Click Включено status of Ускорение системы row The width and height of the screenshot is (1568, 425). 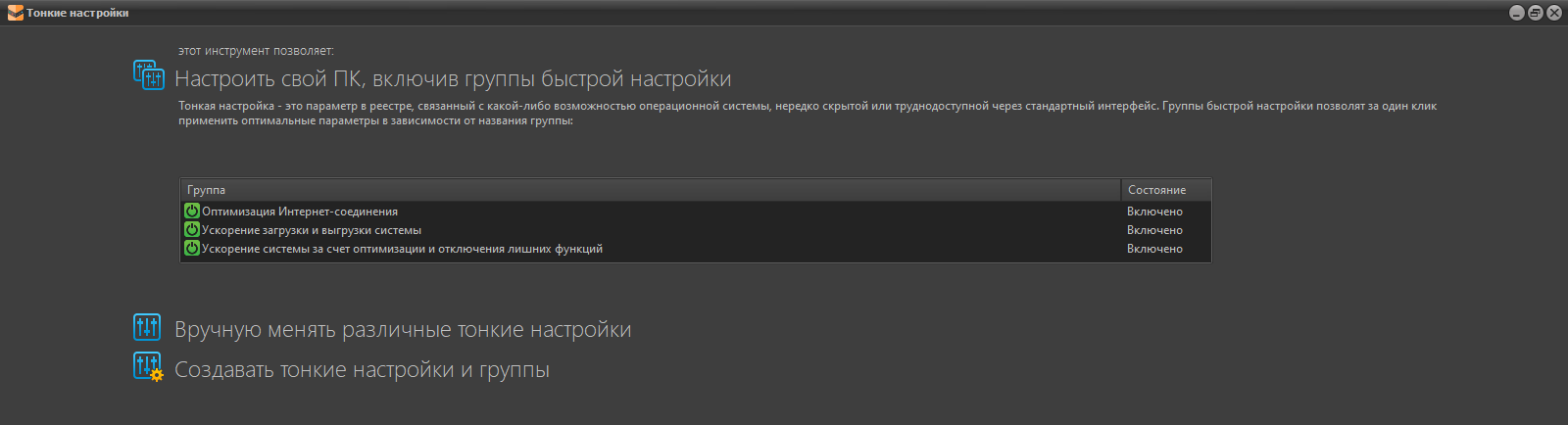(x=1154, y=249)
